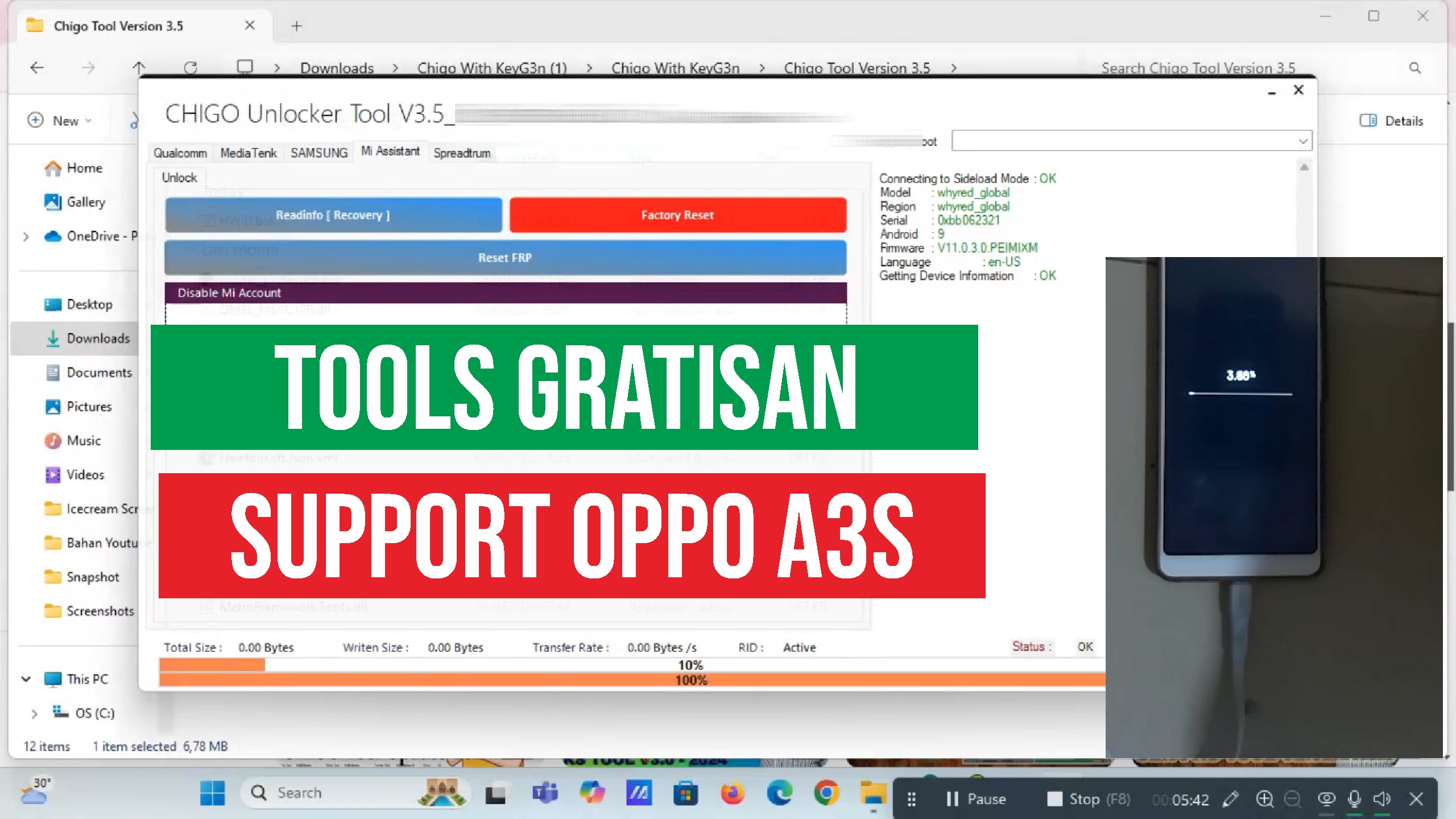
Task: Select the pencil annotation tool
Action: point(1230,799)
